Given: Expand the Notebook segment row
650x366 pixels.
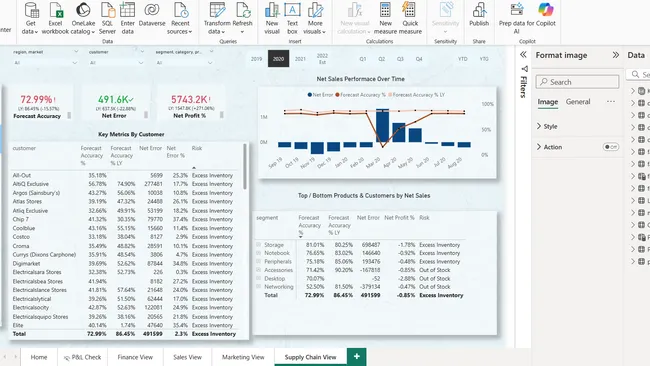Looking at the screenshot, I should (x=258, y=253).
